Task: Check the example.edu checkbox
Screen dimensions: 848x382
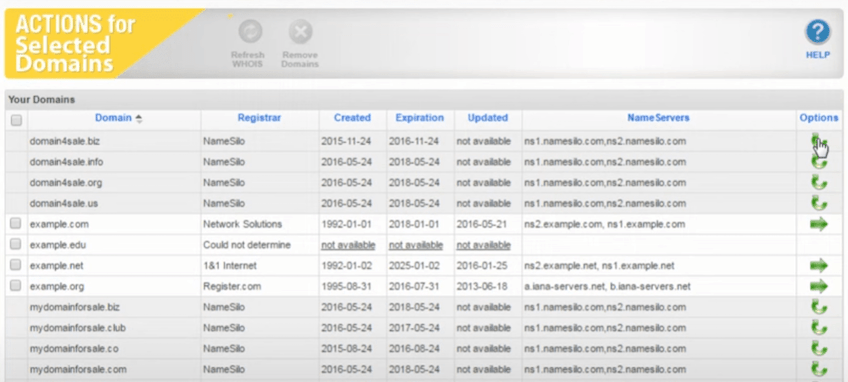Action: pyautogui.click(x=16, y=244)
